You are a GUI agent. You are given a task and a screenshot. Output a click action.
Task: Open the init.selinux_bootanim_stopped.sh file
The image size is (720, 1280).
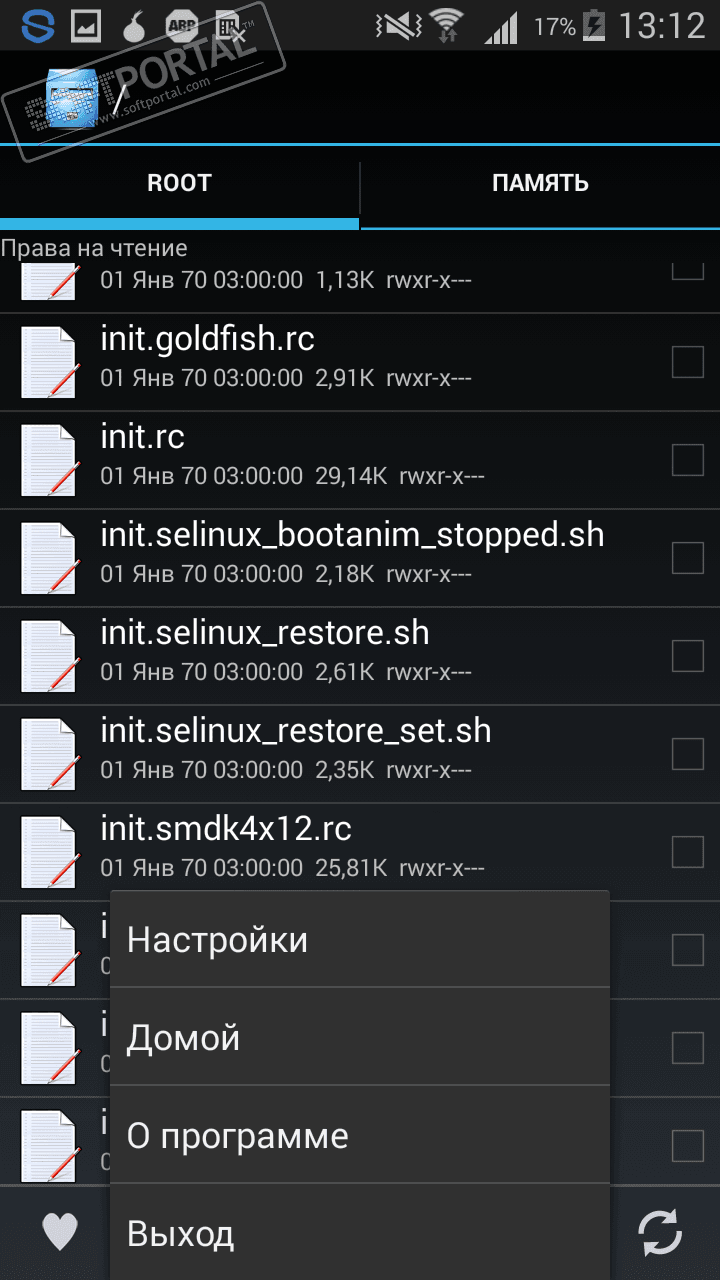pos(360,558)
